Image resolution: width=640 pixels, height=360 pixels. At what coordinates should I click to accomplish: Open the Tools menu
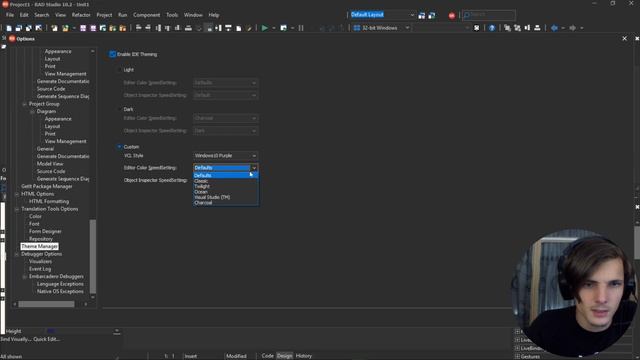[172, 15]
